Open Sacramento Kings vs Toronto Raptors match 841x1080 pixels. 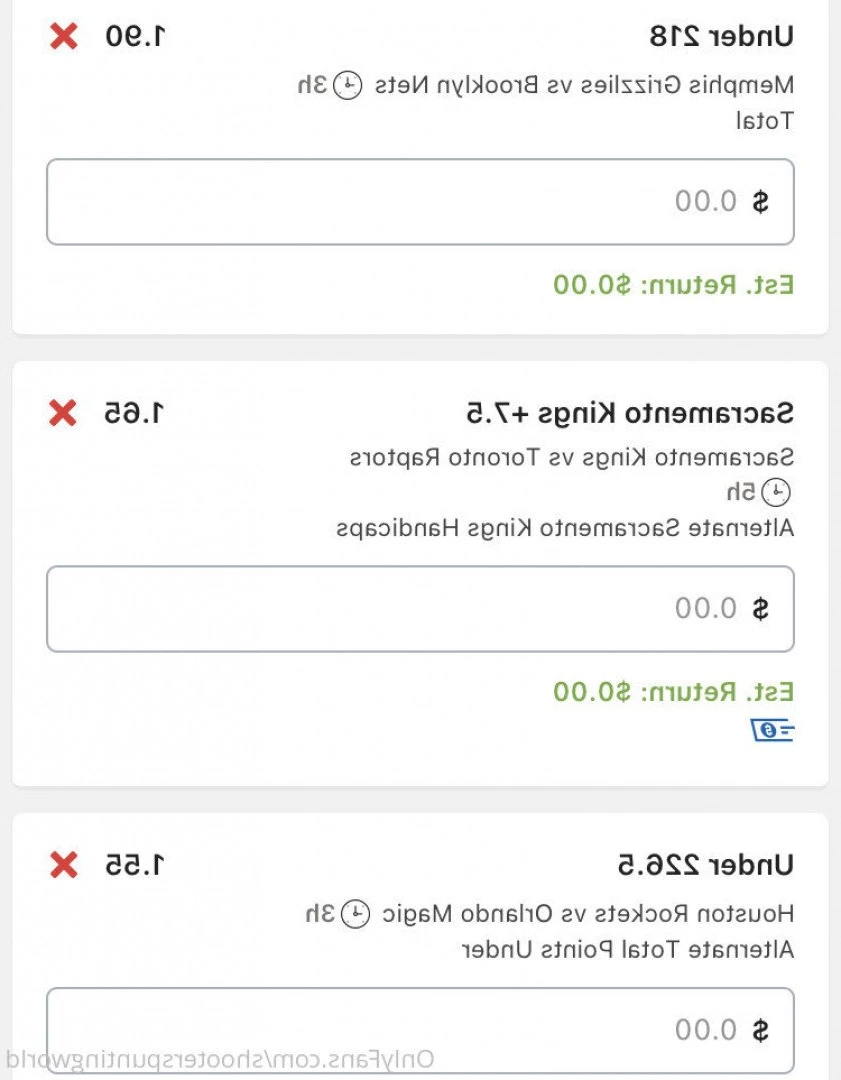coord(572,457)
